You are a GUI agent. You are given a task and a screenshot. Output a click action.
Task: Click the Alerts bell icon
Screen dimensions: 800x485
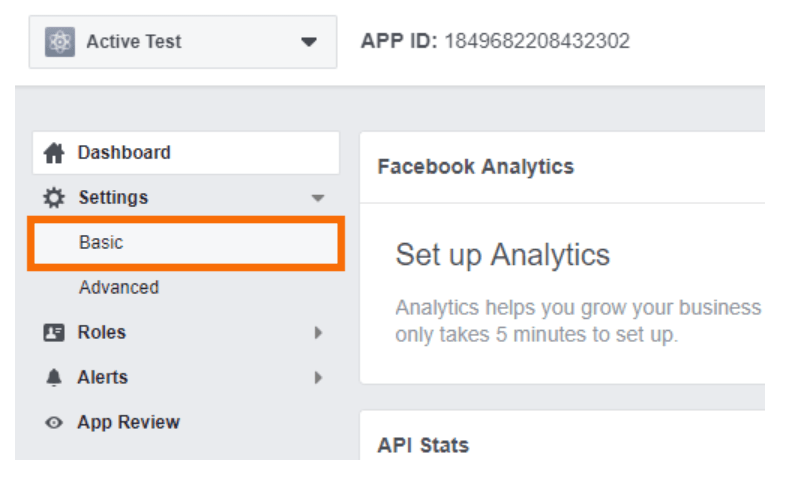point(54,377)
